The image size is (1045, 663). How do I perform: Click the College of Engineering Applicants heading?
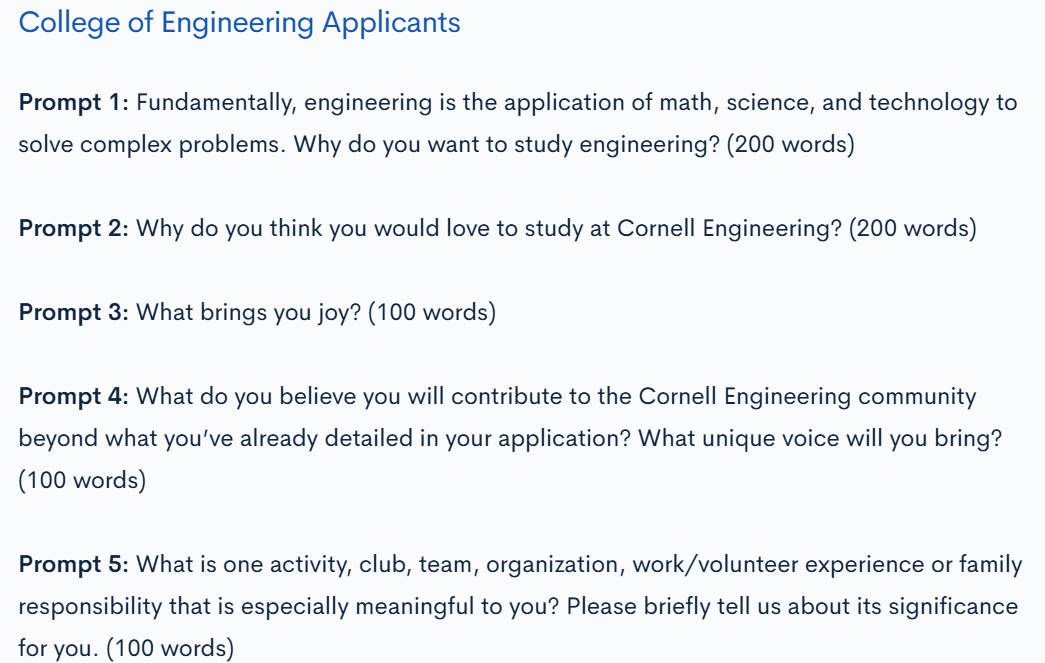239,23
